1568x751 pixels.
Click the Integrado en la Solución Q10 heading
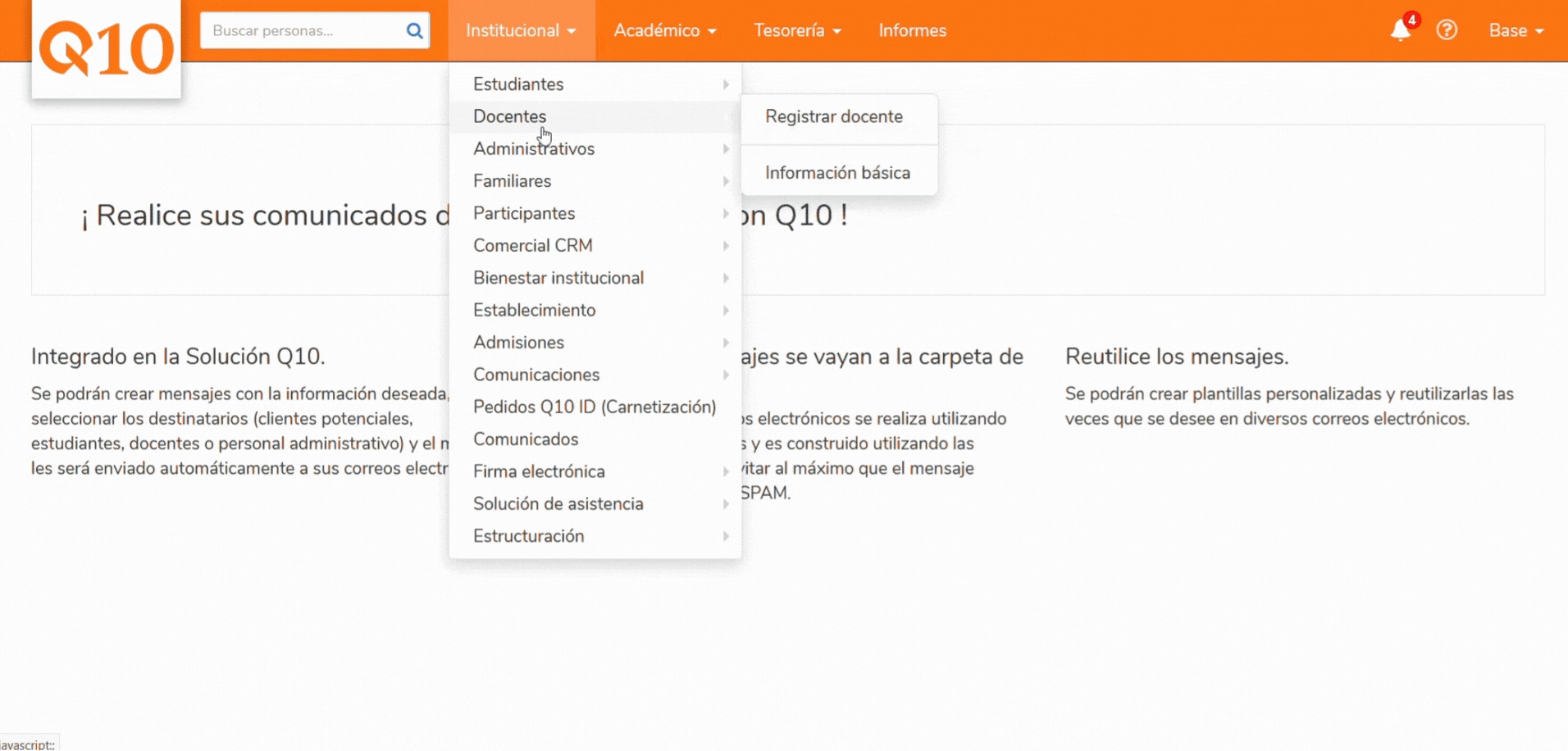(178, 357)
